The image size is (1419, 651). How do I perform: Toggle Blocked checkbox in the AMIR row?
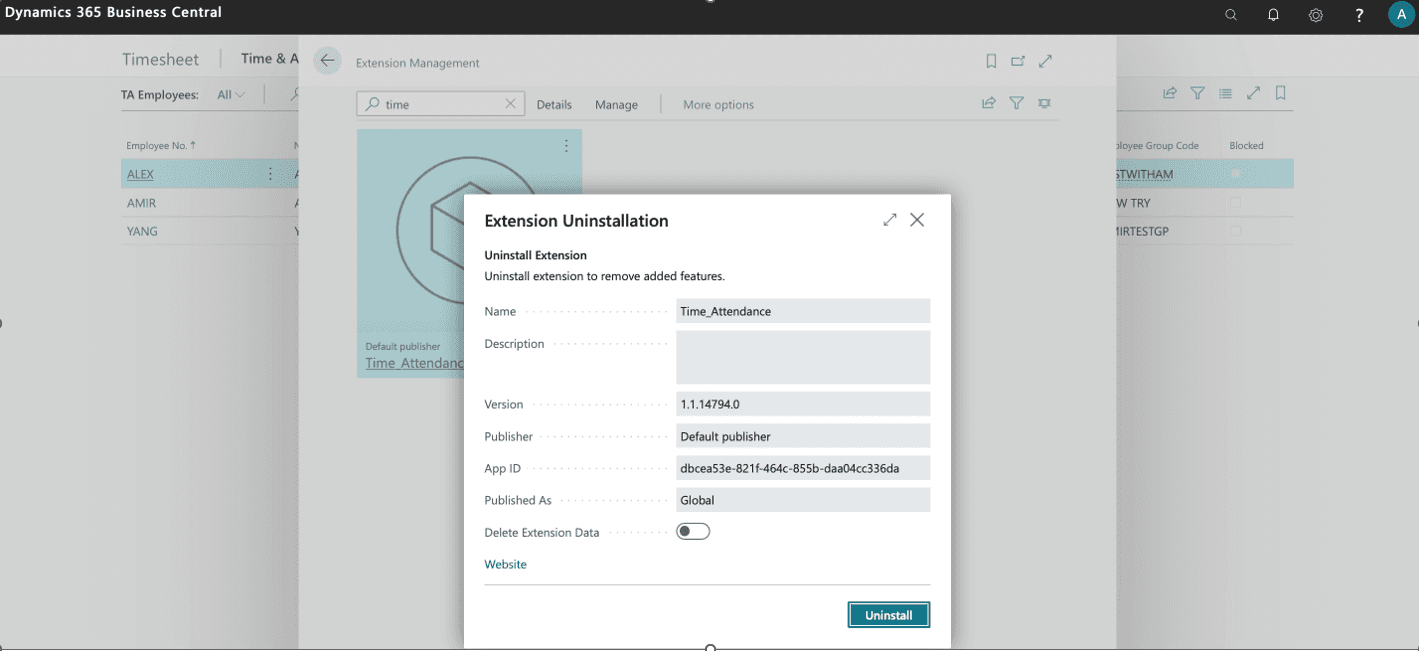click(1236, 203)
